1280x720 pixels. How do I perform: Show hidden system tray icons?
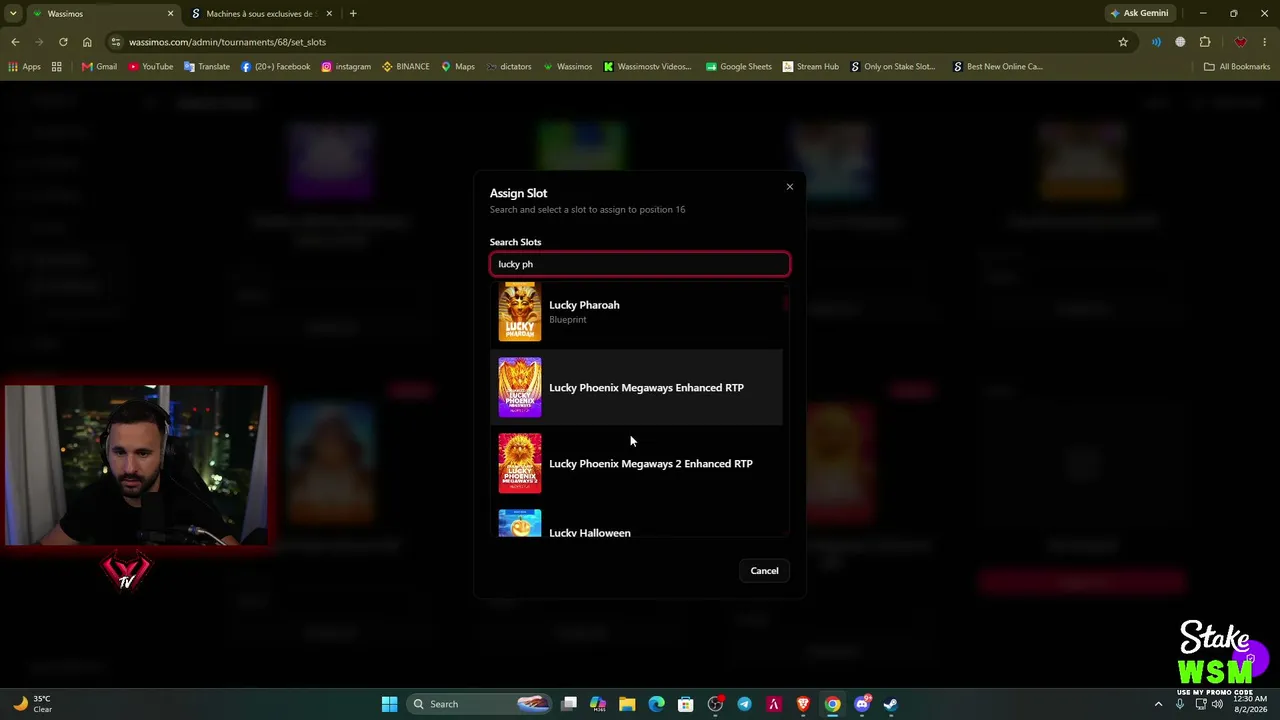[x=1159, y=704]
